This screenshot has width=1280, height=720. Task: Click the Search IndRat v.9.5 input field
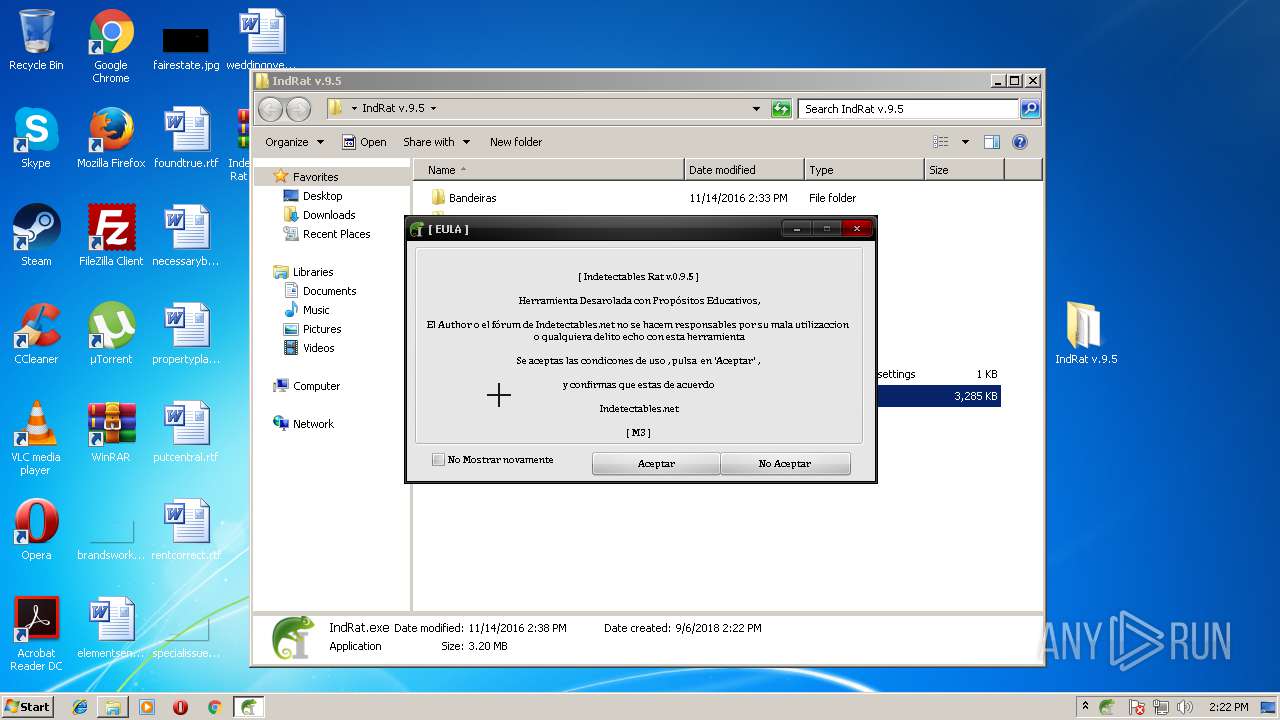(x=908, y=109)
